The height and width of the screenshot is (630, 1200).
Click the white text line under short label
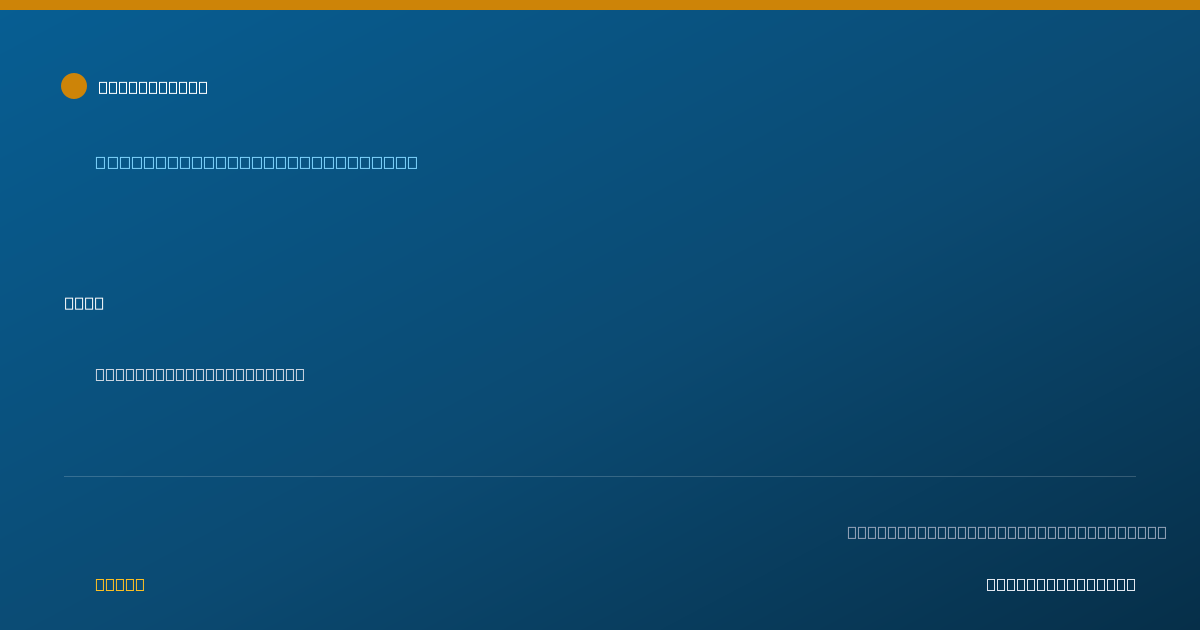(200, 374)
